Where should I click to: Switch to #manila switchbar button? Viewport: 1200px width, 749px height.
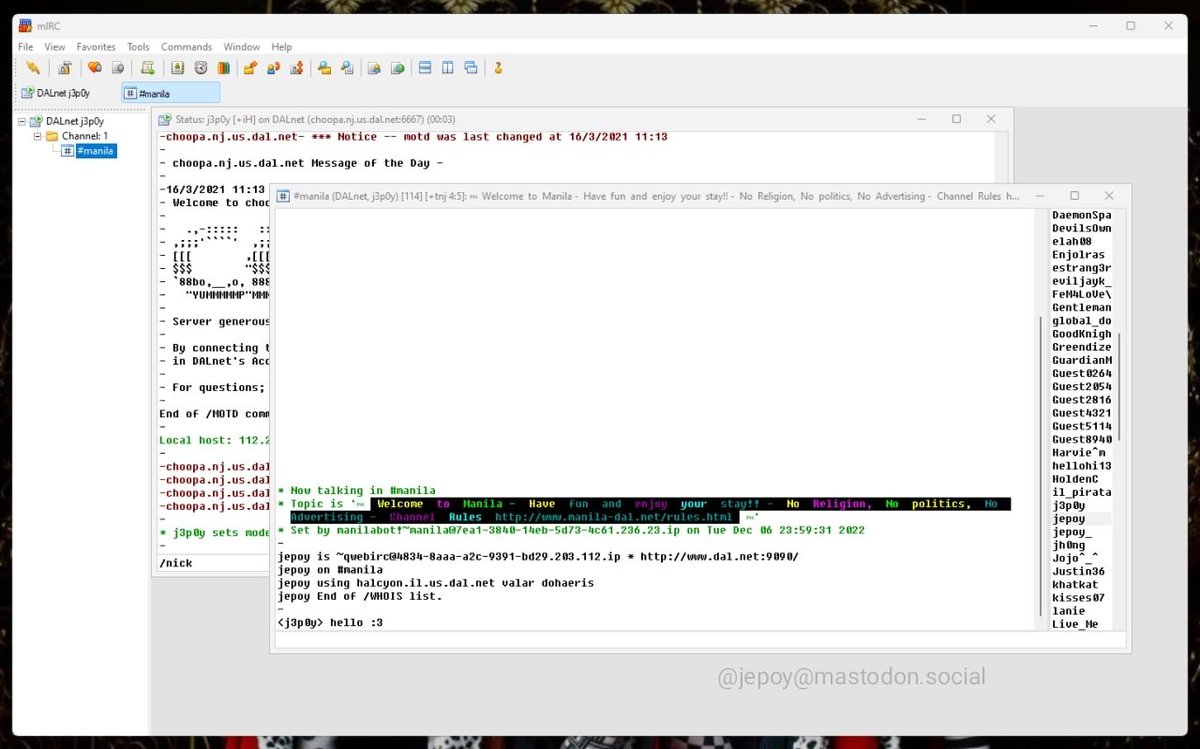170,93
